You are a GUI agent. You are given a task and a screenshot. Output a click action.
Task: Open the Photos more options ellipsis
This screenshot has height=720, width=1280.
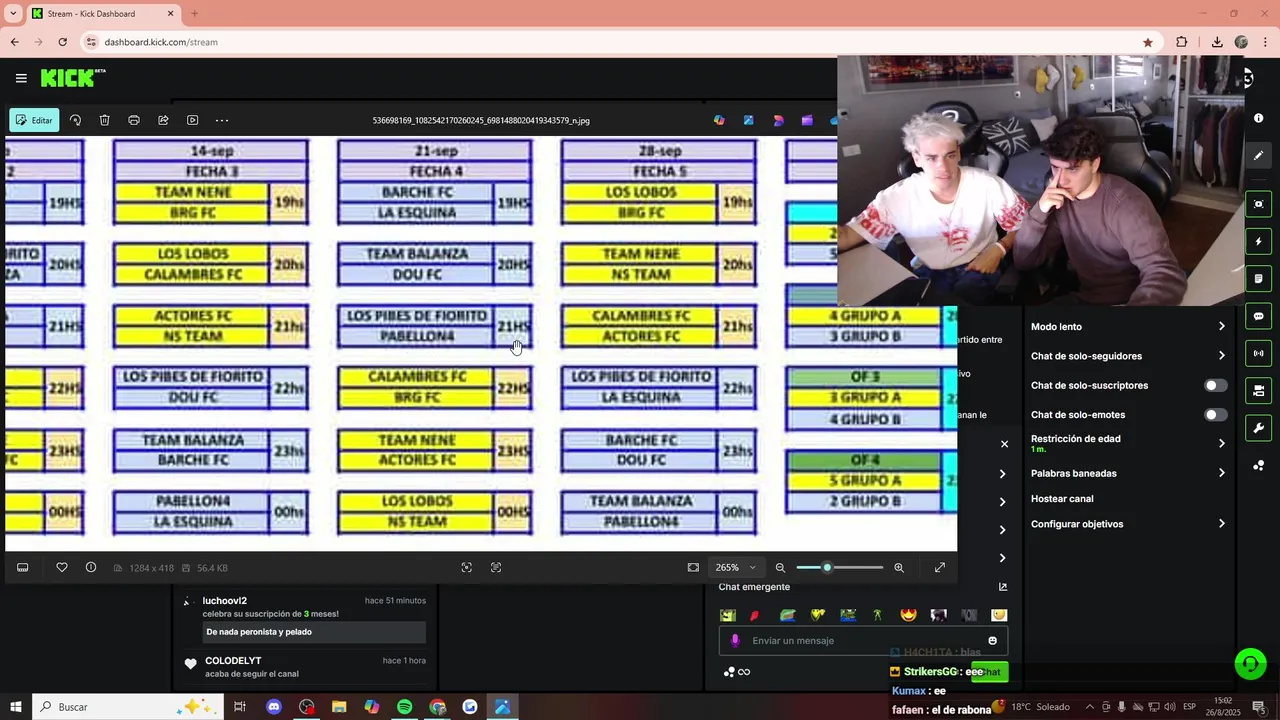222,120
